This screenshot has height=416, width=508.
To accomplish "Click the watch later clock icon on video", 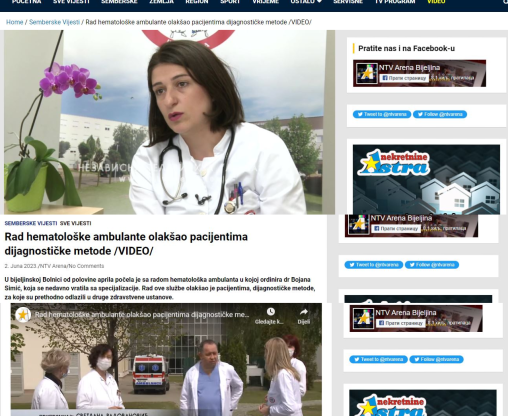I will click(x=271, y=312).
